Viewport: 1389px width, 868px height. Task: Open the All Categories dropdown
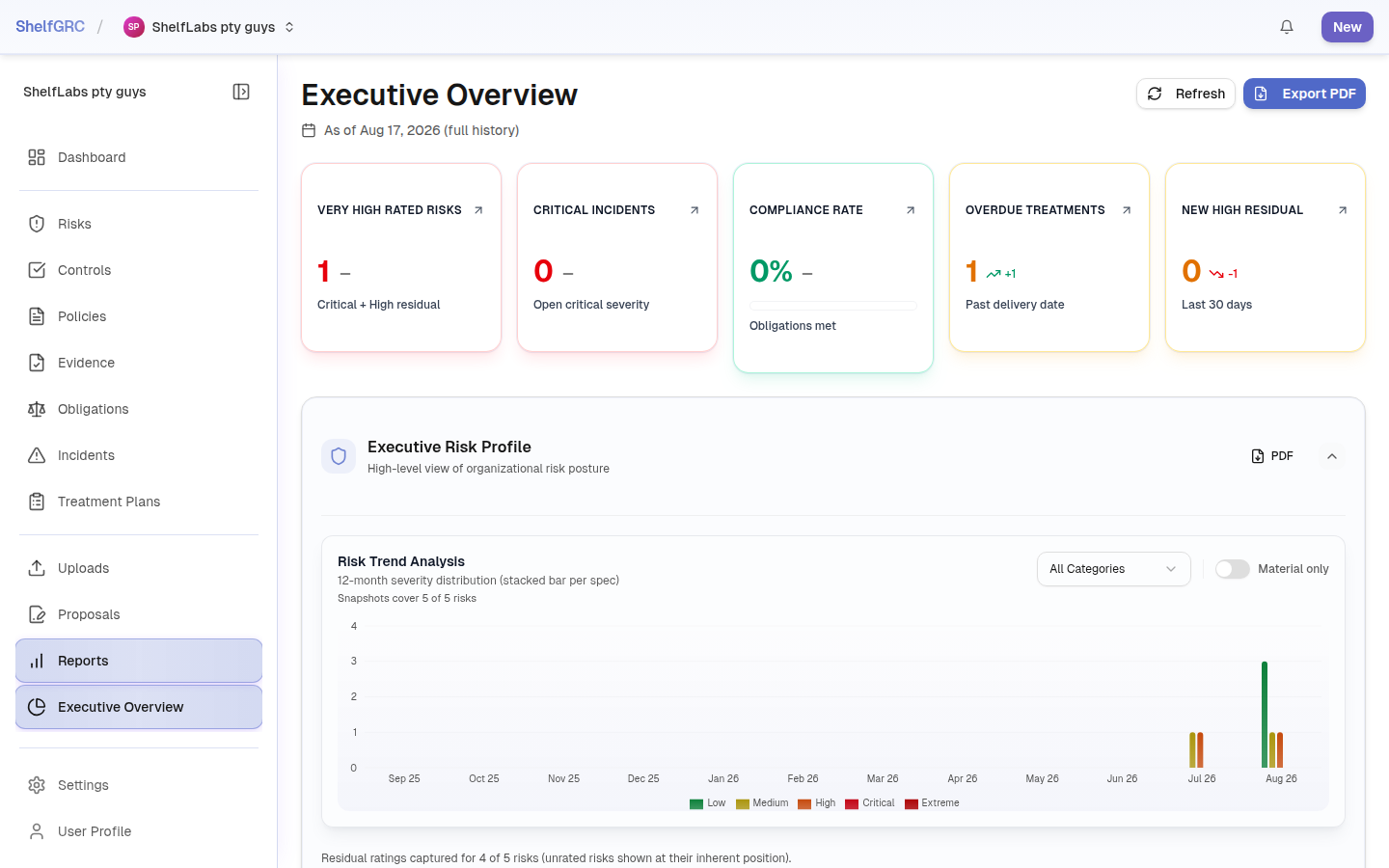tap(1114, 569)
